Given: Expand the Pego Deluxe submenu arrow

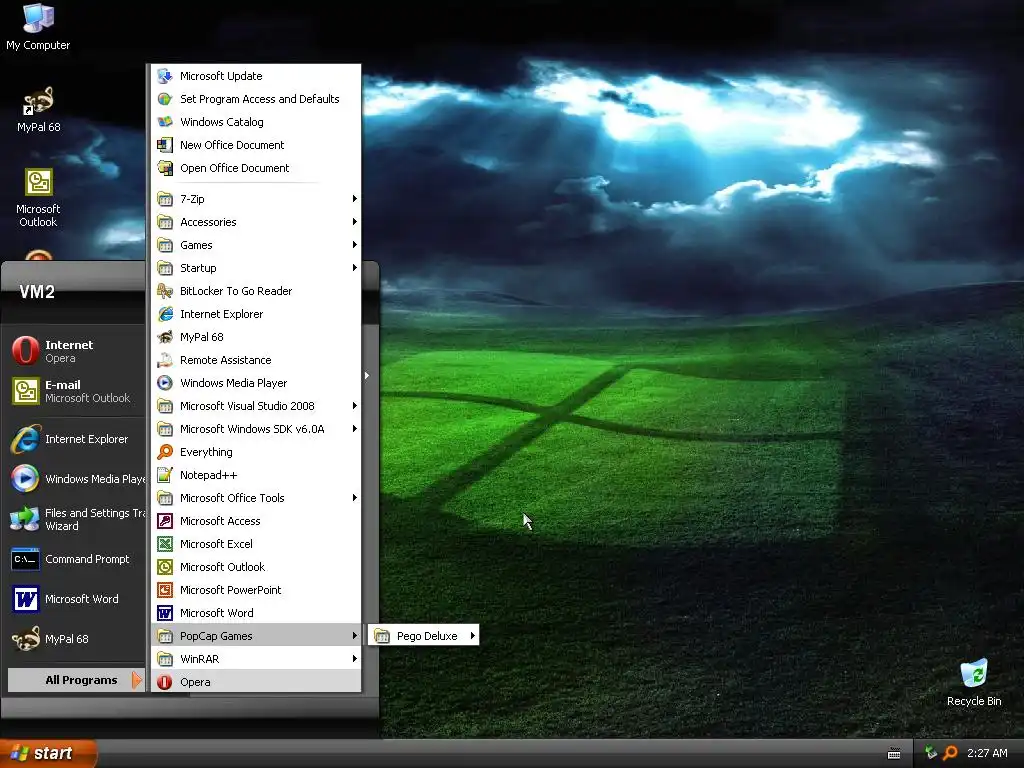Looking at the screenshot, I should (x=472, y=635).
